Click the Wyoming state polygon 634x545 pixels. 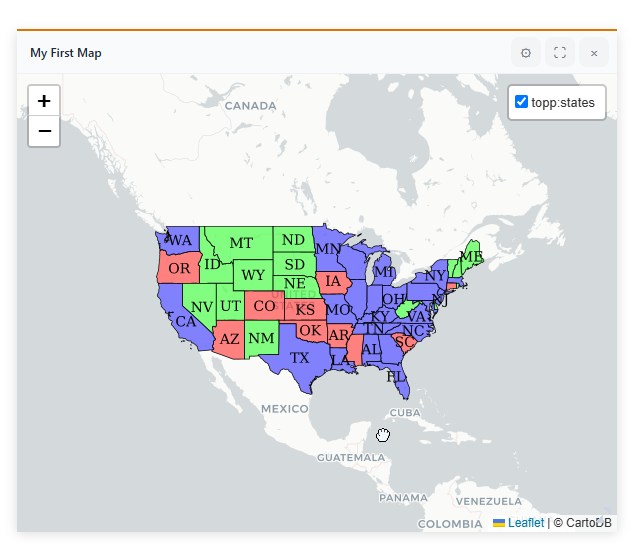pos(253,275)
